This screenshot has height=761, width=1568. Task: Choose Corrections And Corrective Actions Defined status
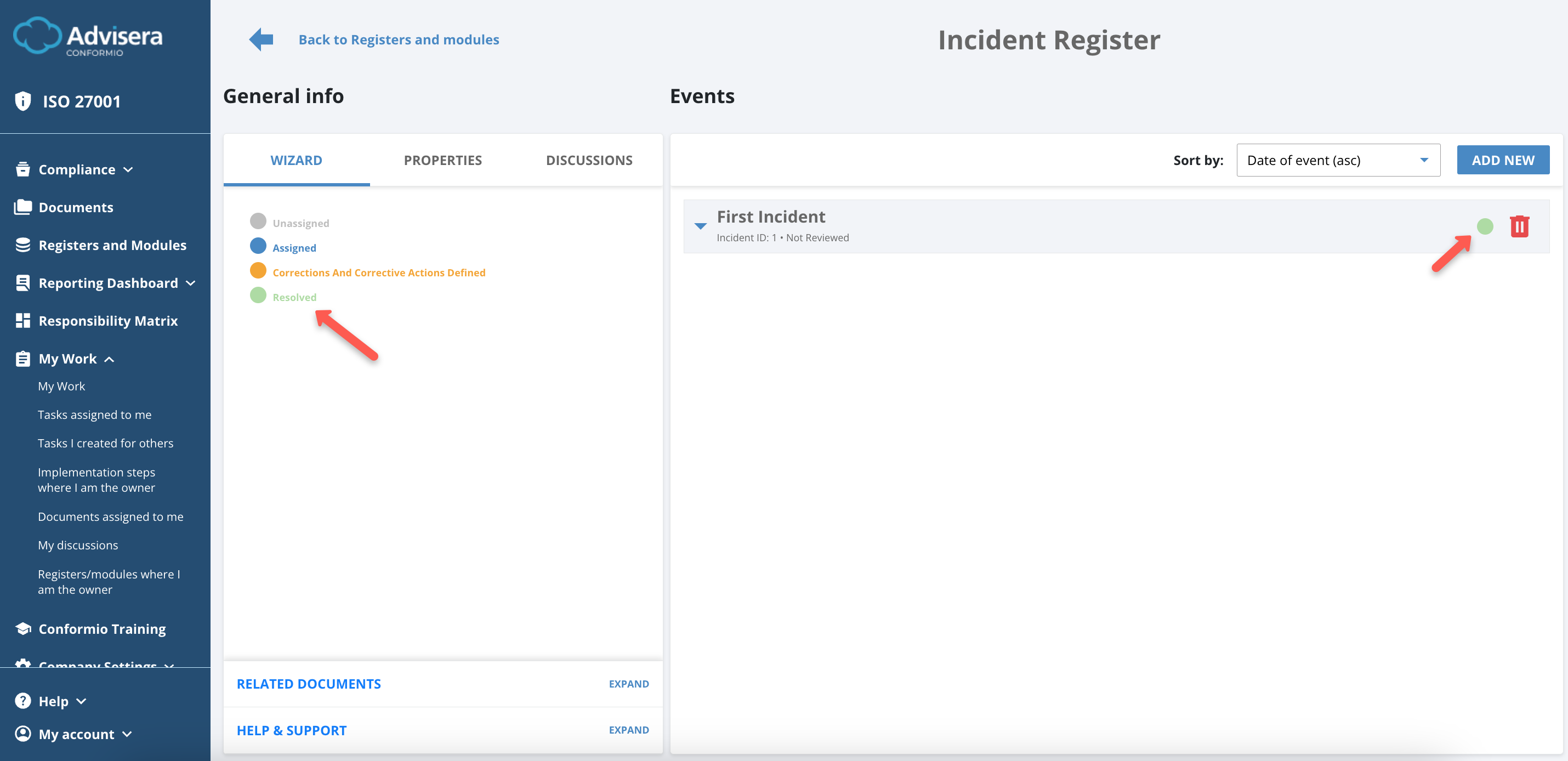point(379,272)
